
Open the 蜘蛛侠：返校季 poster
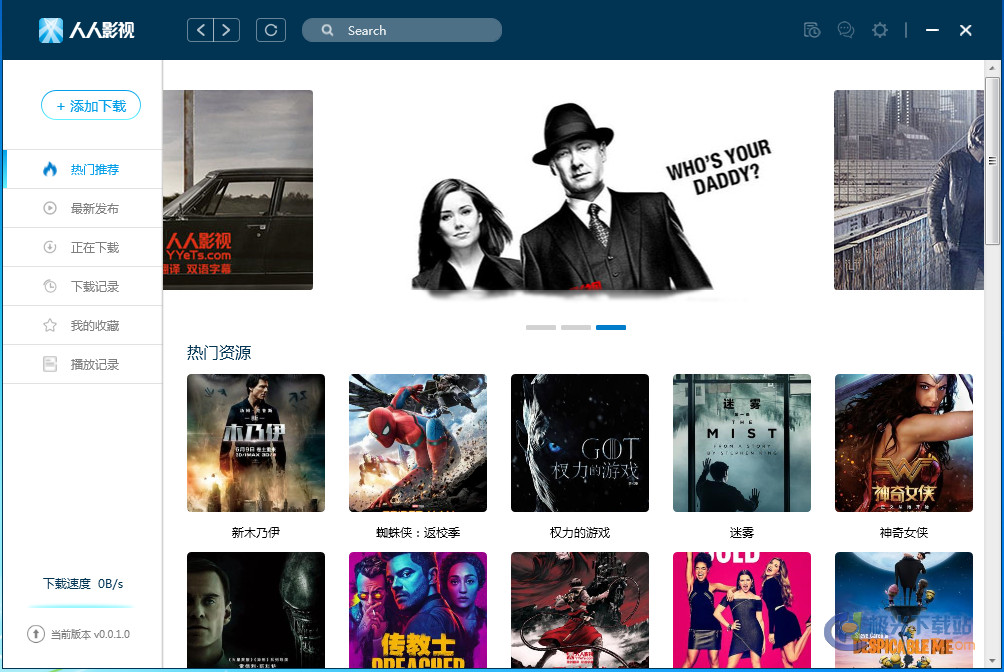[418, 443]
